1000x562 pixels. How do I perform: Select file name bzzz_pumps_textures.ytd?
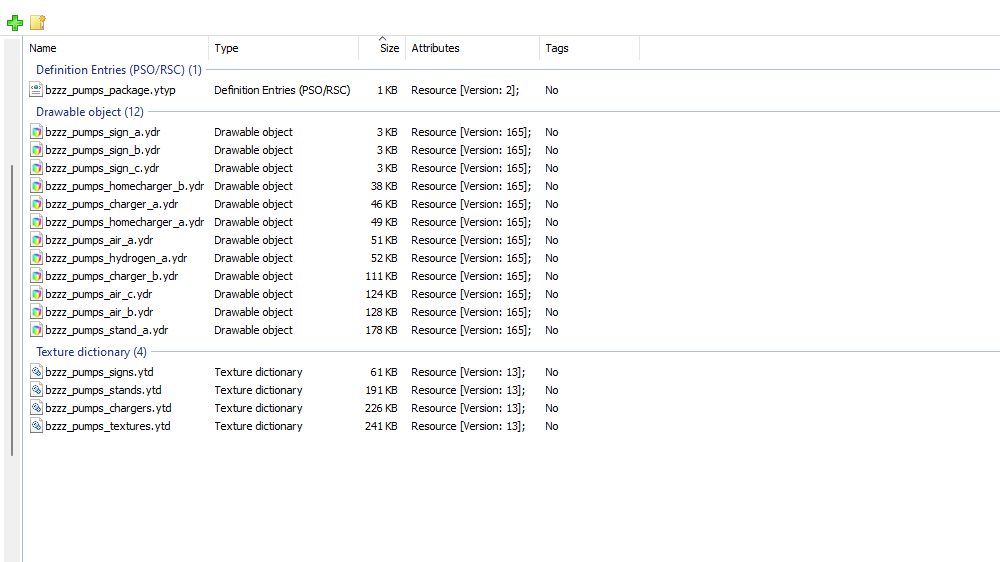108,426
